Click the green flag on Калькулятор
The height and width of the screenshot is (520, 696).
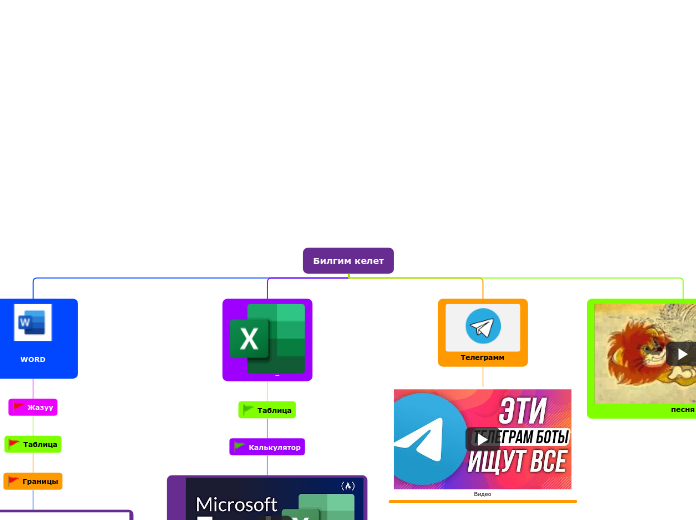click(x=240, y=446)
